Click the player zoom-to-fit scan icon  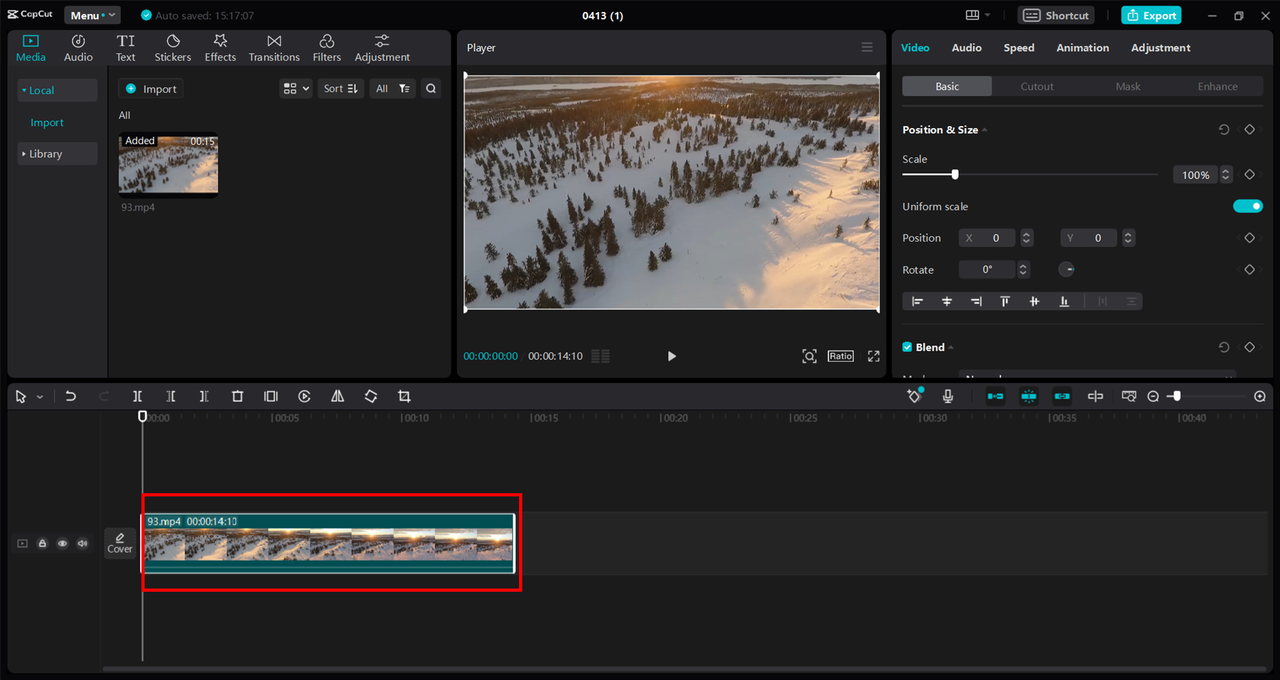pyautogui.click(x=809, y=356)
